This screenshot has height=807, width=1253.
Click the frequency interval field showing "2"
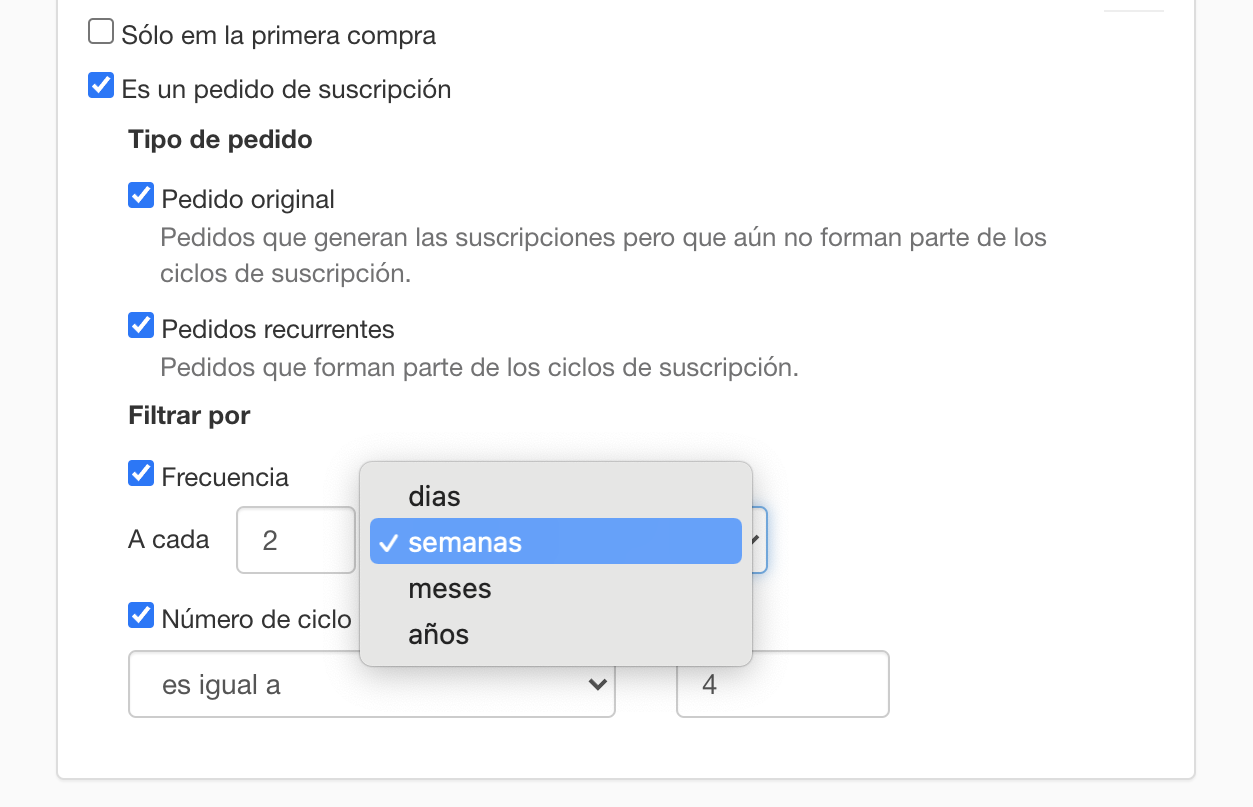pos(295,539)
